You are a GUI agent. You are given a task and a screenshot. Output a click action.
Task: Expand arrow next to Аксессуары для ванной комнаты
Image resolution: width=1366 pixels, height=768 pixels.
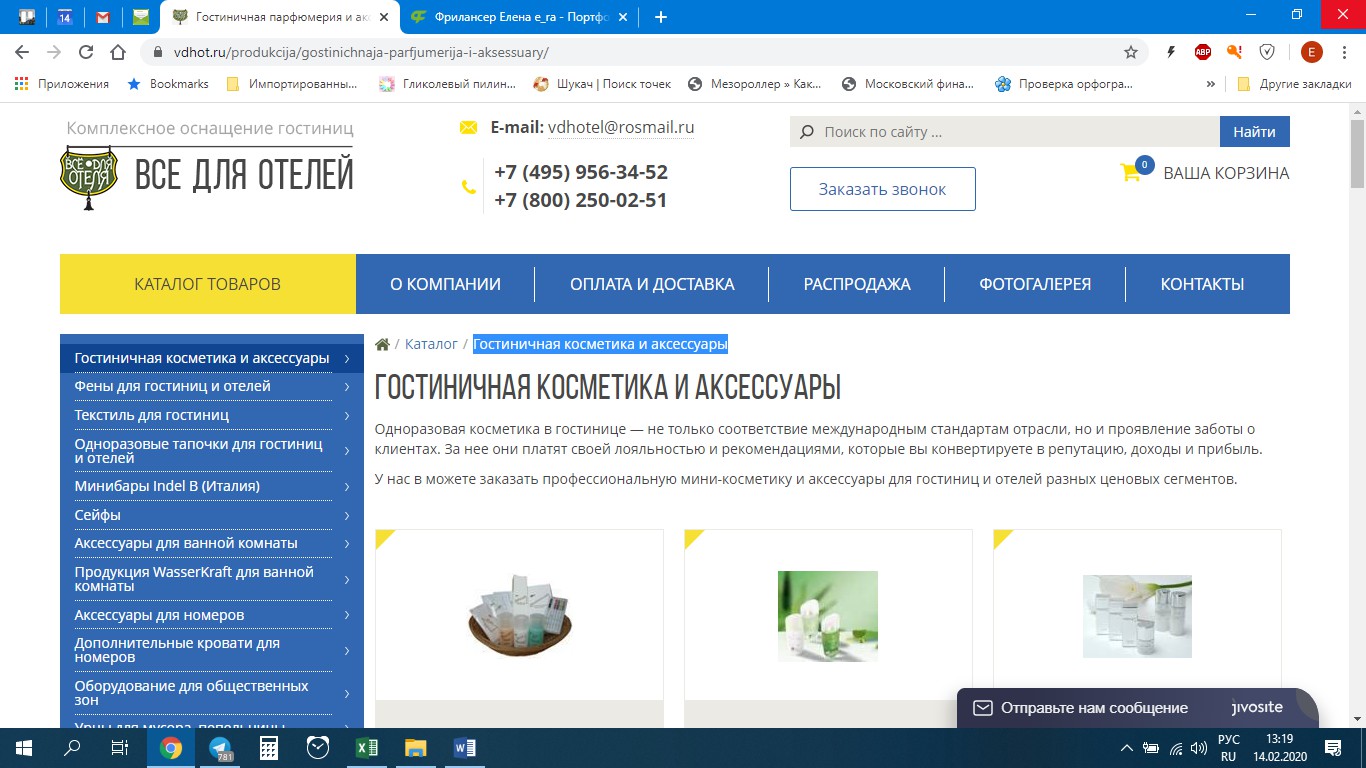coord(346,543)
